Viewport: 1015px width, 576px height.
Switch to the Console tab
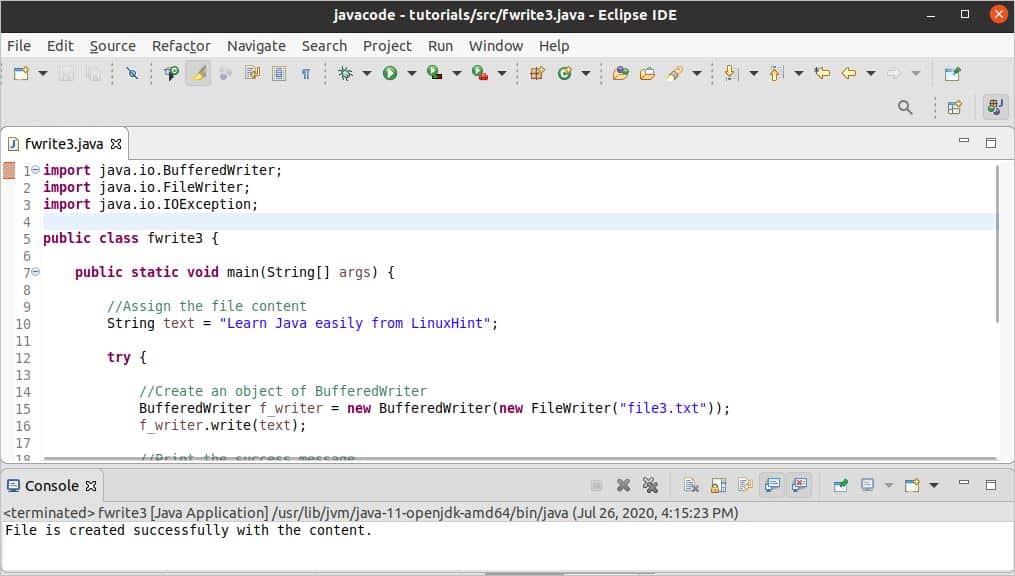(52, 485)
